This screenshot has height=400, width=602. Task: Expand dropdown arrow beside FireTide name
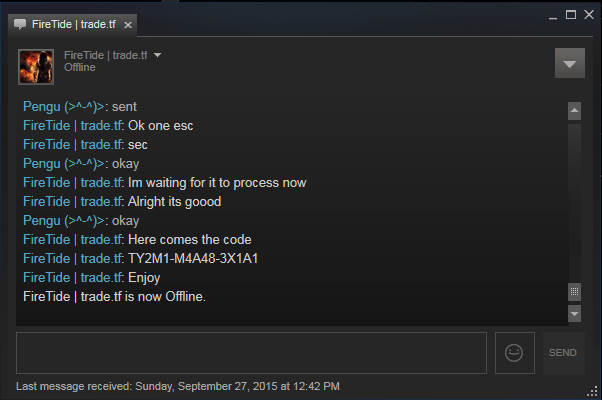coord(157,55)
